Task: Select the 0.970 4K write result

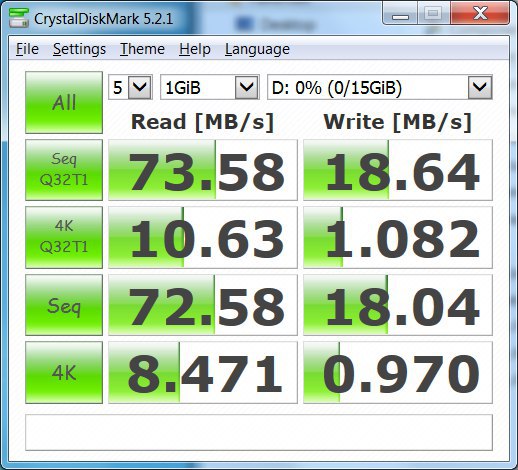Action: point(398,373)
